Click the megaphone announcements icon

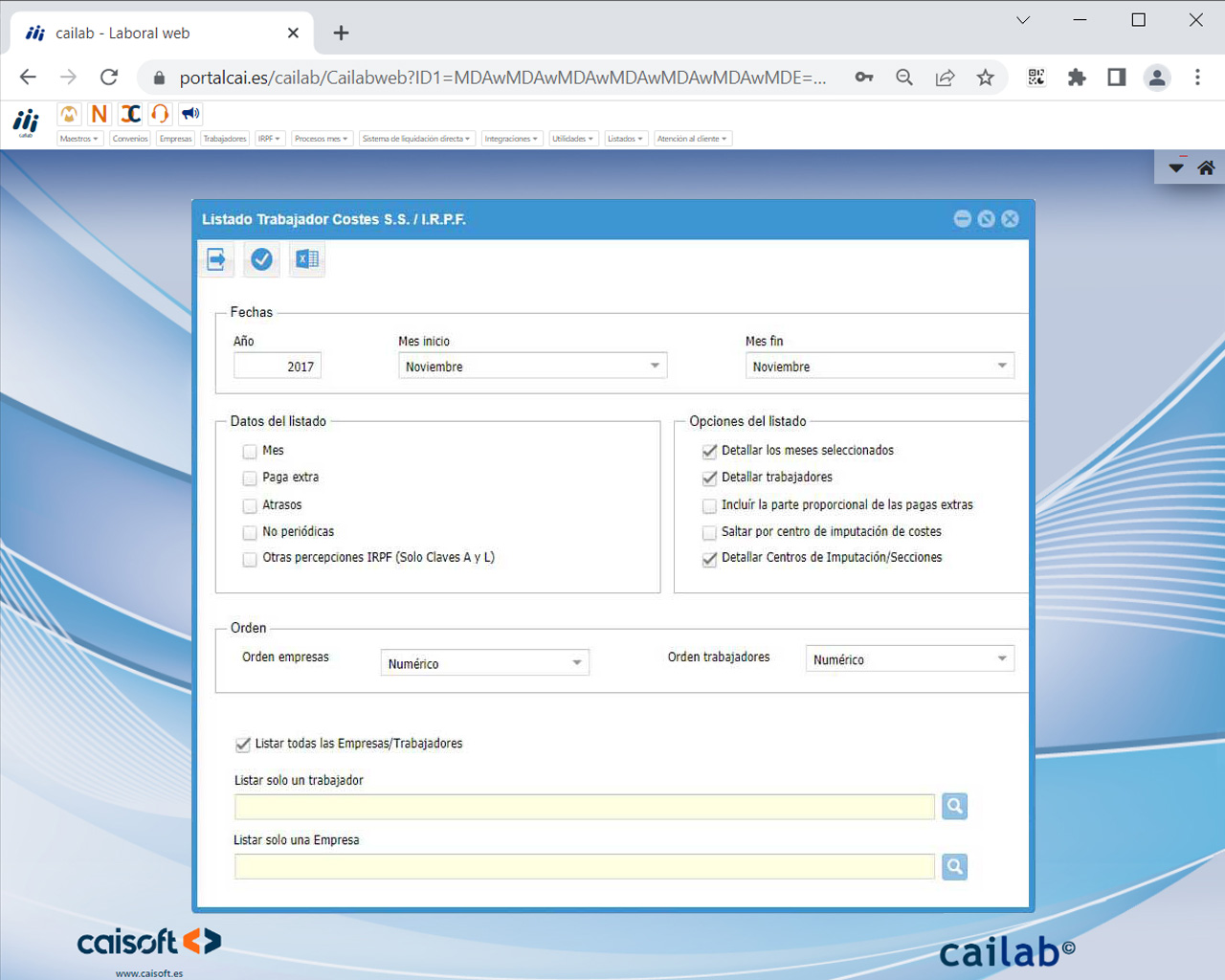coord(189,114)
